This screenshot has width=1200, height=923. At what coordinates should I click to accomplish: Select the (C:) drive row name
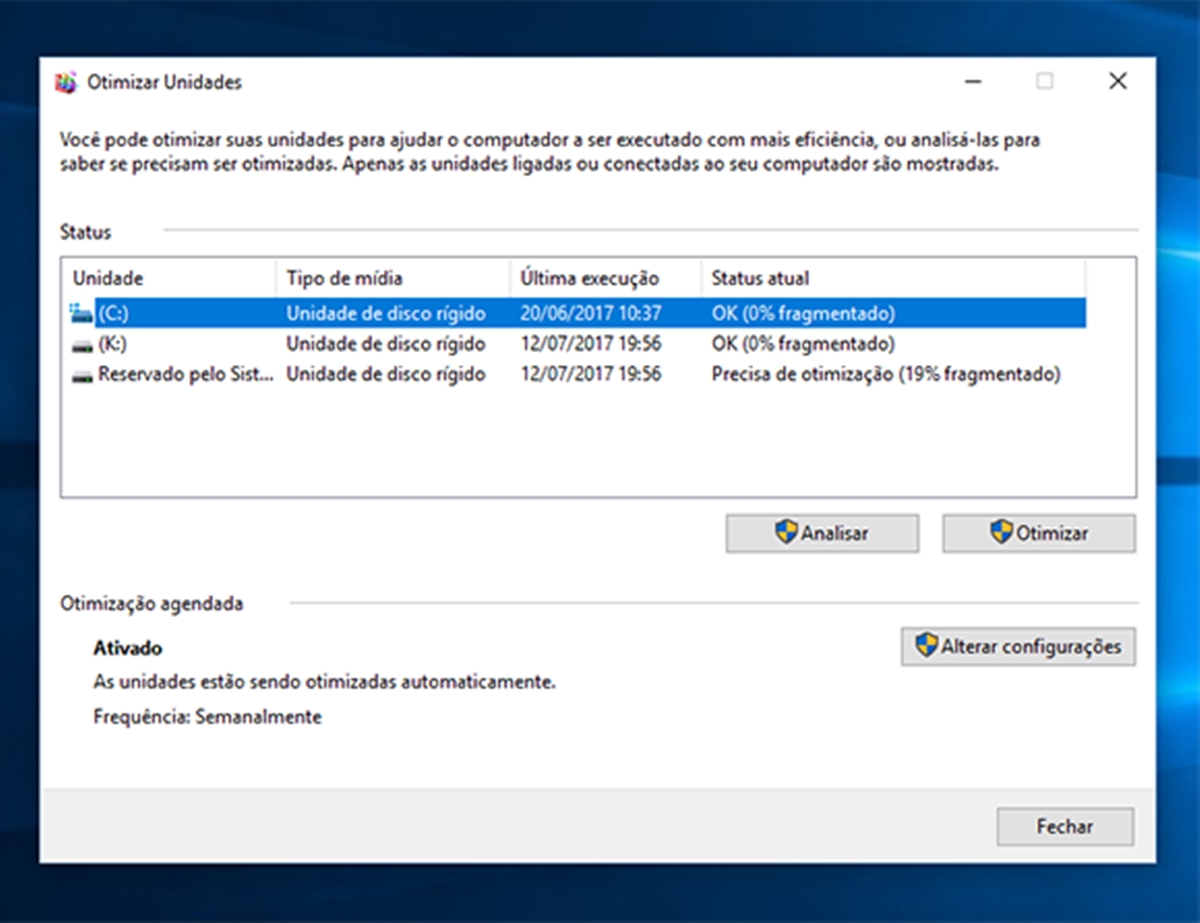tap(113, 313)
